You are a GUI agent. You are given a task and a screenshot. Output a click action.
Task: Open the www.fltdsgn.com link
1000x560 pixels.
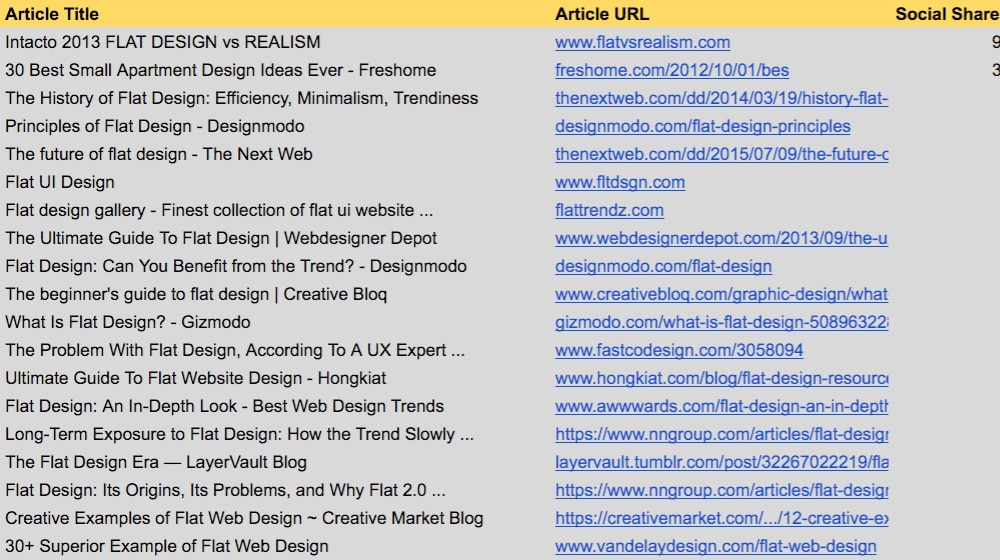pos(620,183)
